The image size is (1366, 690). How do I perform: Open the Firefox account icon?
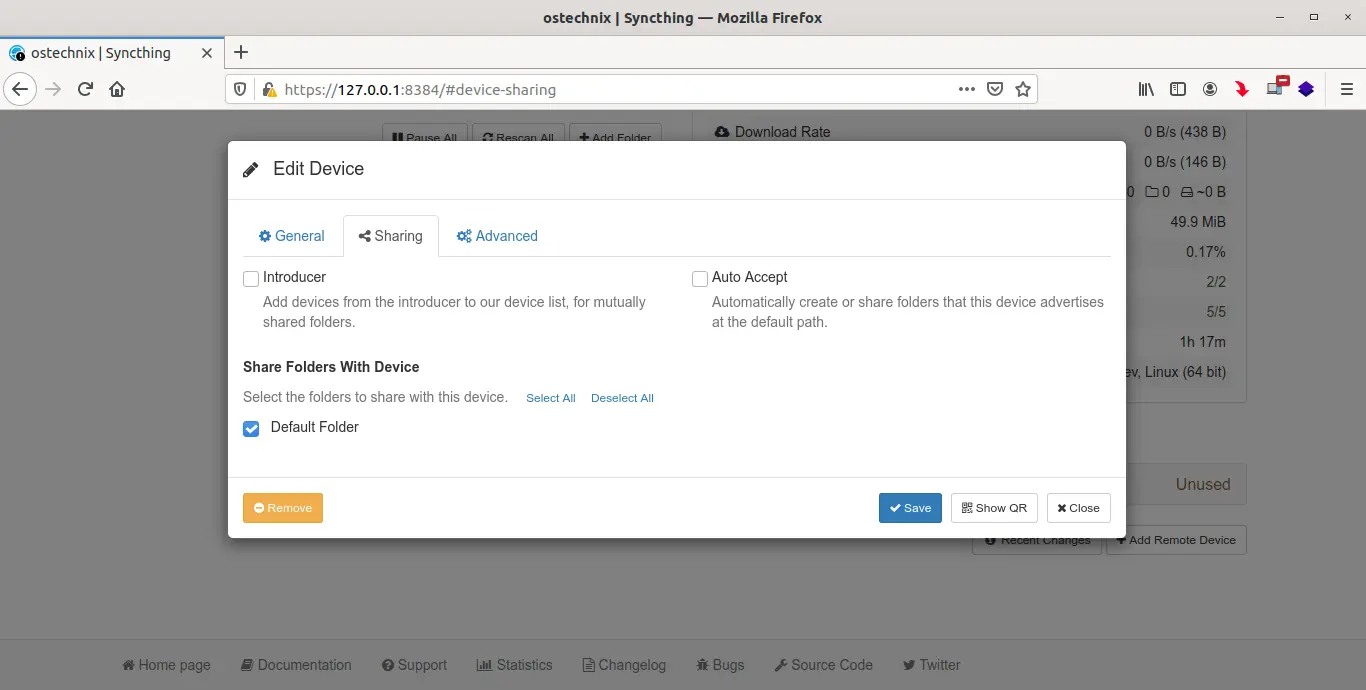(1210, 89)
